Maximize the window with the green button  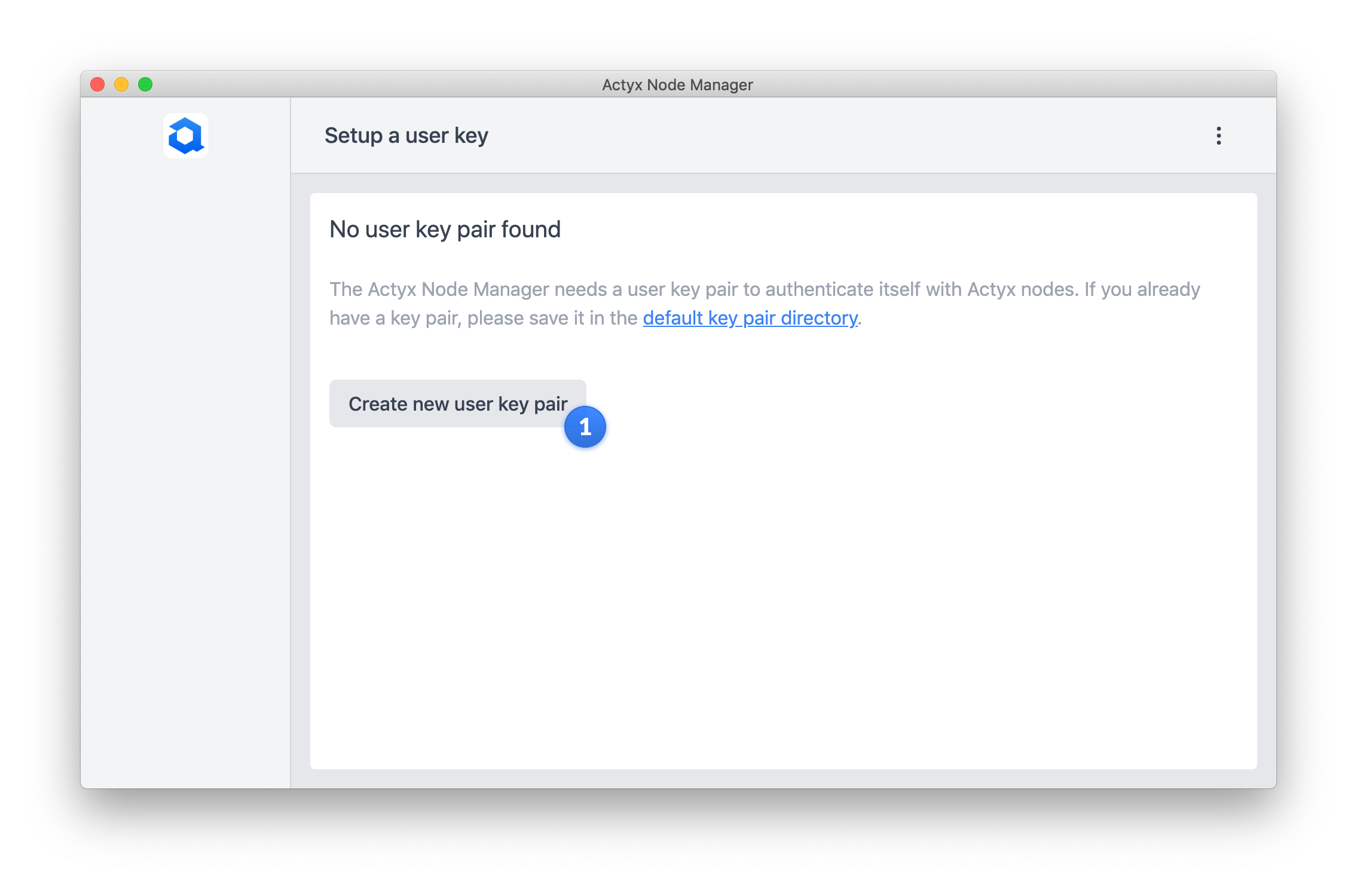145,84
